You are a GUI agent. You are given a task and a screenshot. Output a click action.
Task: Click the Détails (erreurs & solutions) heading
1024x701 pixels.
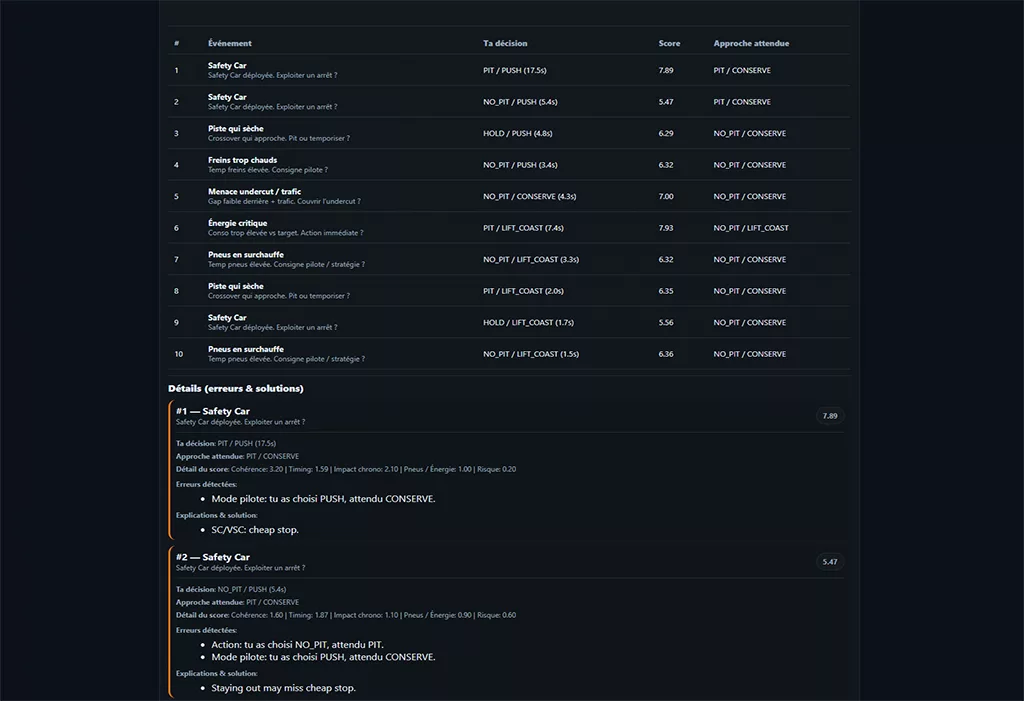[x=236, y=388]
